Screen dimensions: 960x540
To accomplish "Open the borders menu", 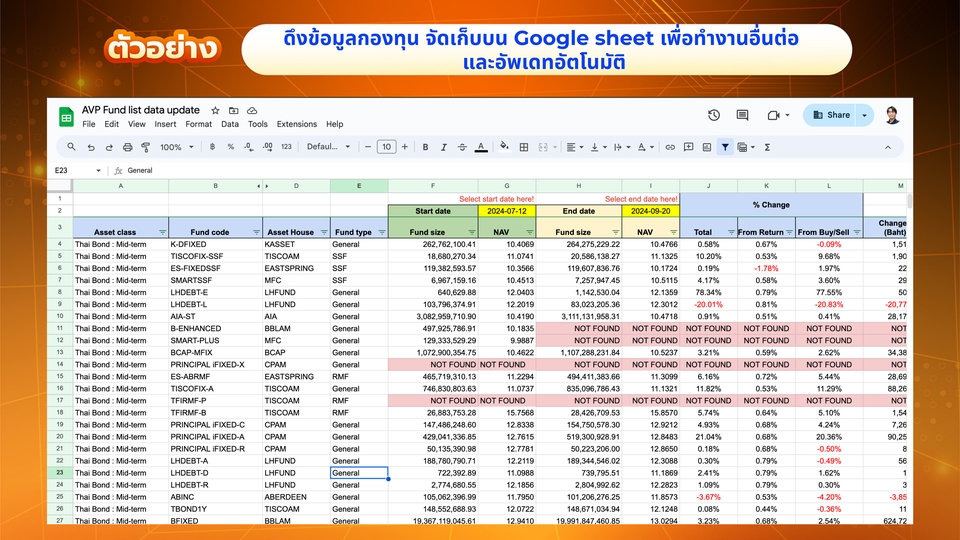I will pyautogui.click(x=524, y=147).
